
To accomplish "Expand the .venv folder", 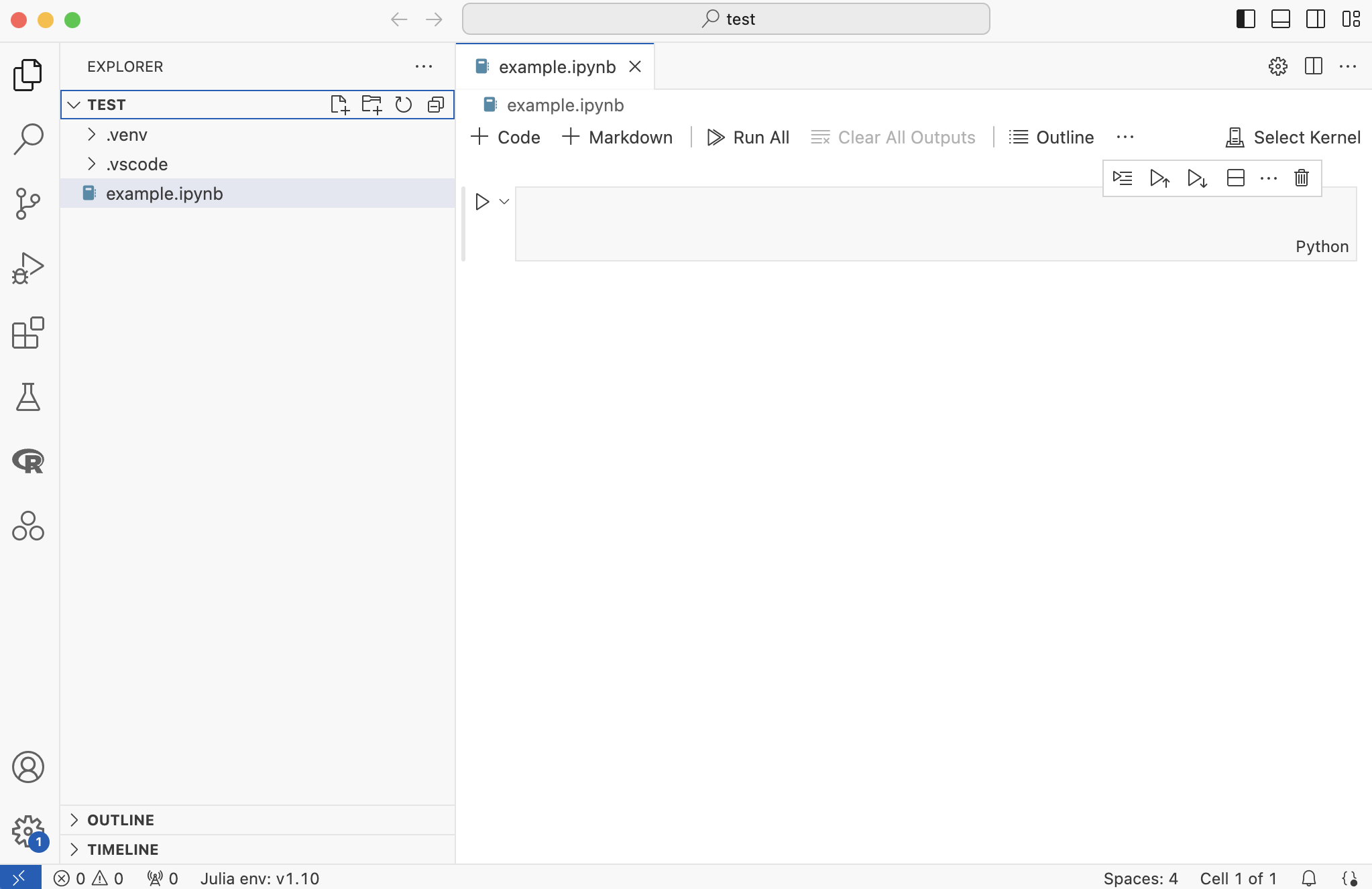I will (126, 135).
